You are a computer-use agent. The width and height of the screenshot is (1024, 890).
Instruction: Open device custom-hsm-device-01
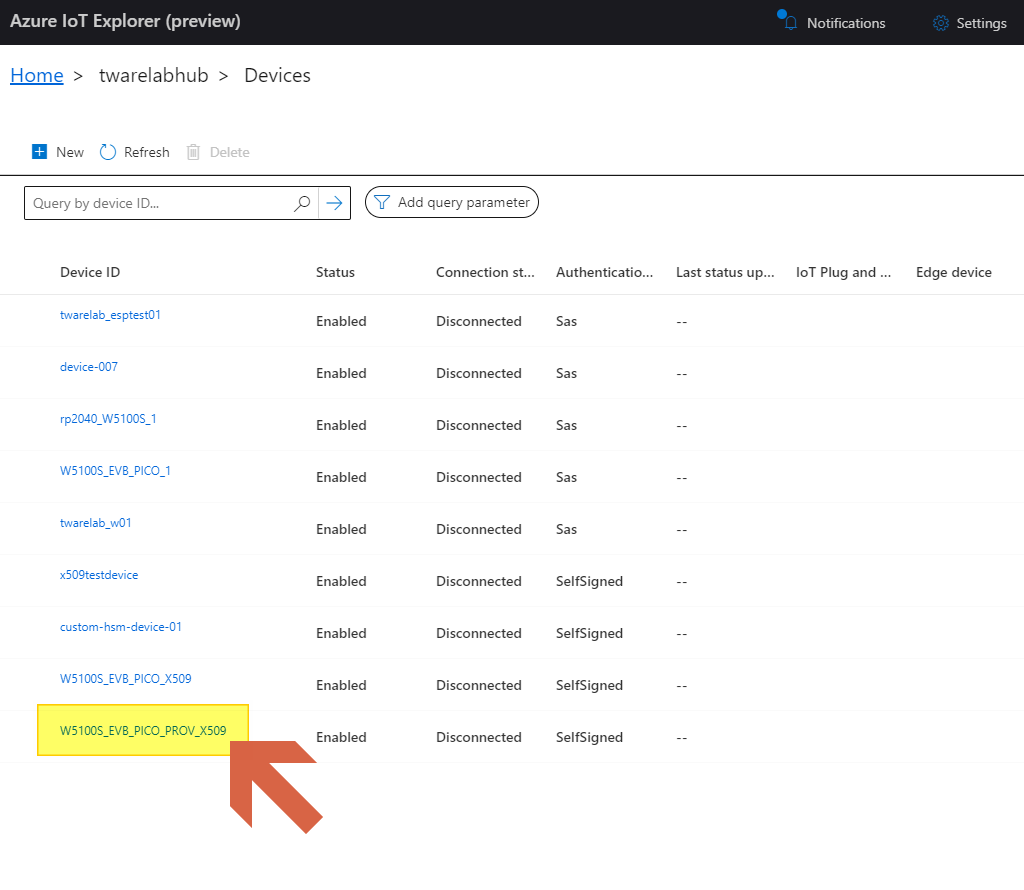[x=121, y=627]
